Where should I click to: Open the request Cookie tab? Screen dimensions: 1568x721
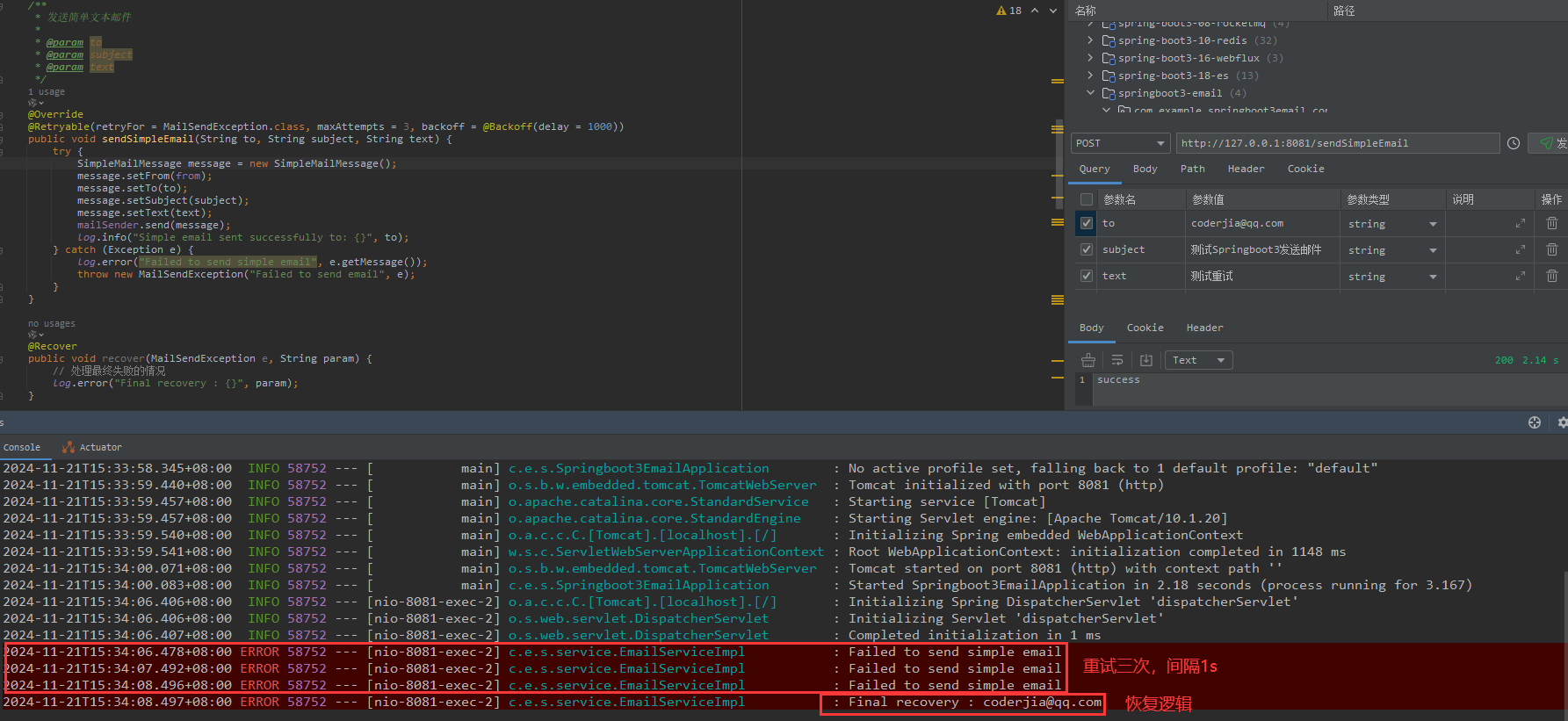[1305, 169]
